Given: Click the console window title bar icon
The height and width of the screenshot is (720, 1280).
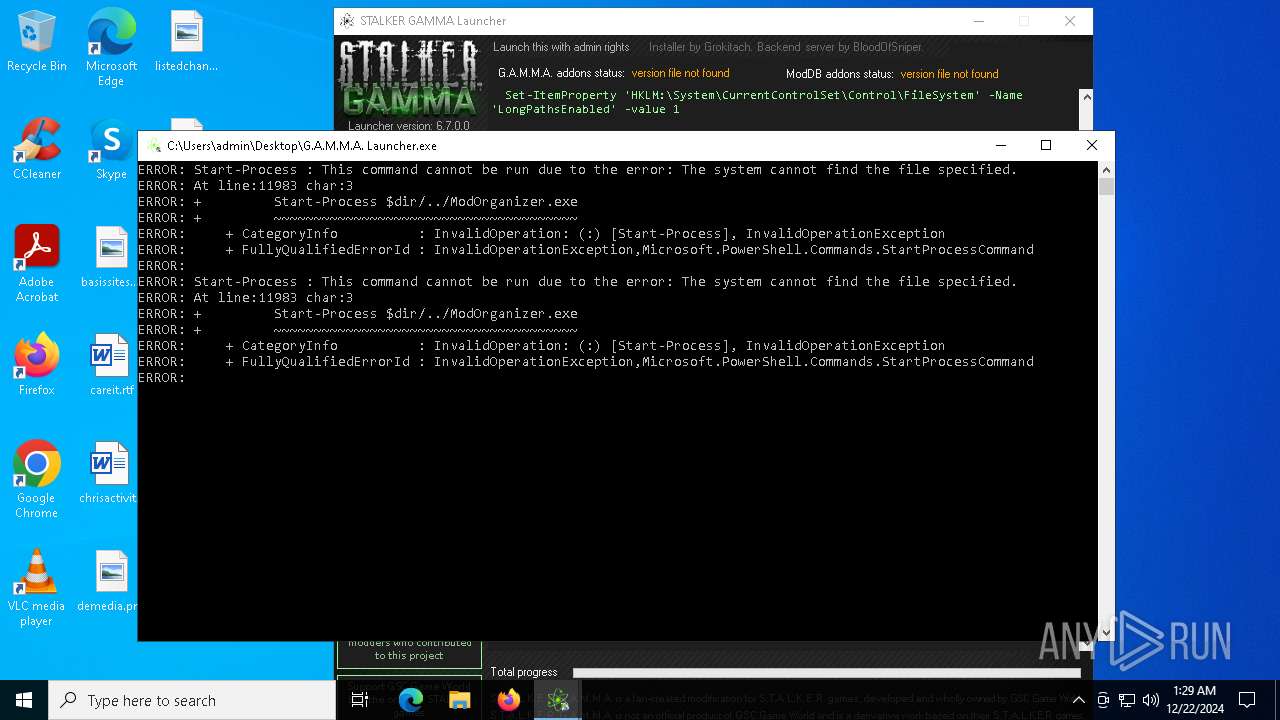Looking at the screenshot, I should [x=154, y=146].
